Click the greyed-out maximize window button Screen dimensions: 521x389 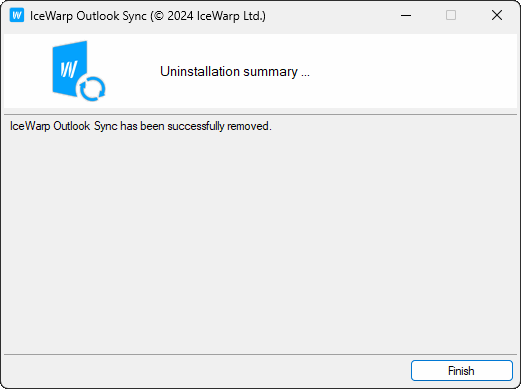pos(451,15)
